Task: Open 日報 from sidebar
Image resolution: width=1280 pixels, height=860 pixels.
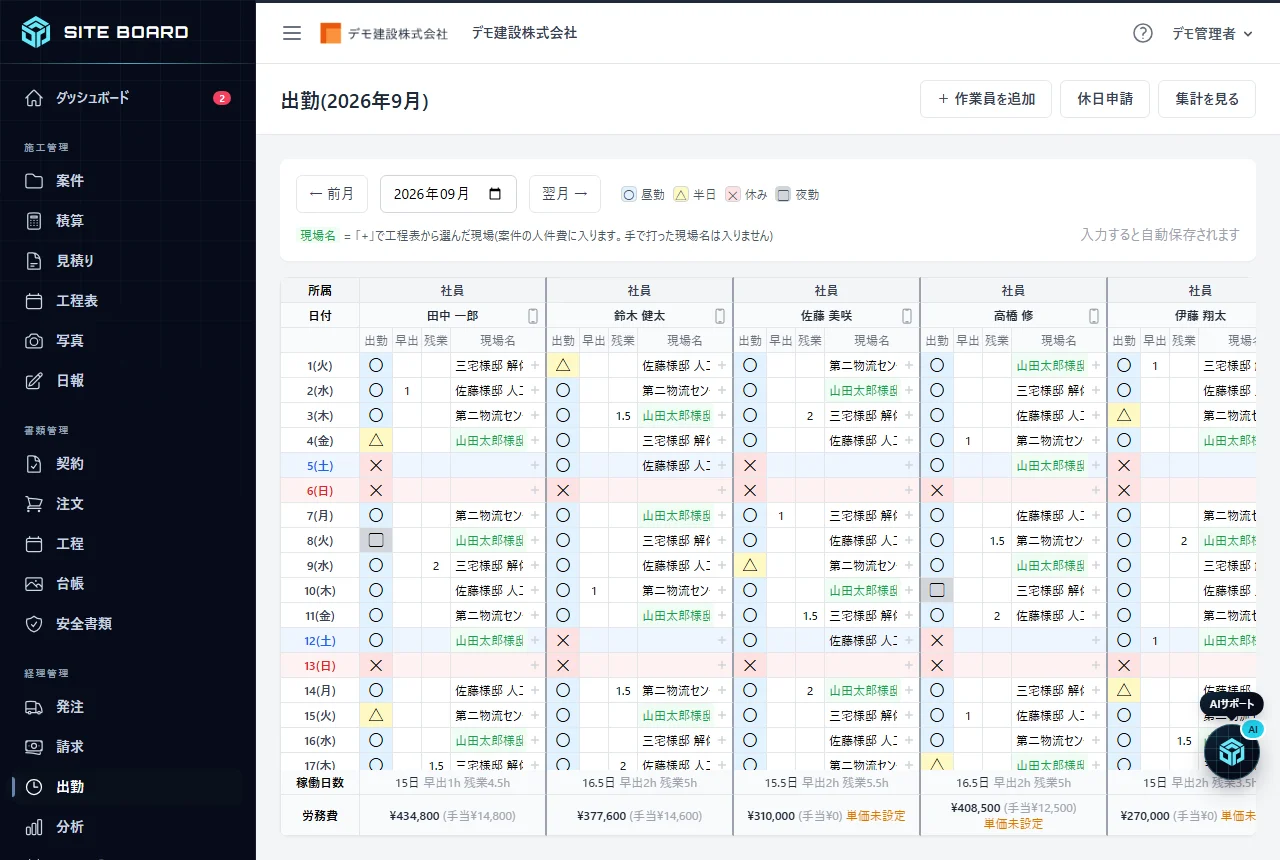Action: (128, 381)
